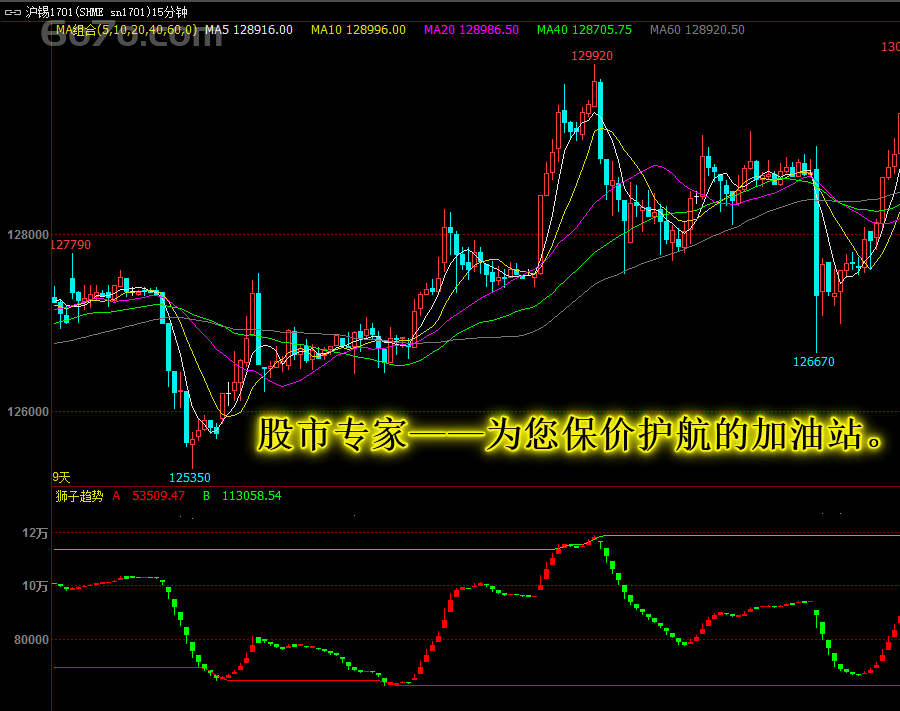The image size is (900, 711).
Task: Click indicator value A 53509.47
Action: [150, 495]
